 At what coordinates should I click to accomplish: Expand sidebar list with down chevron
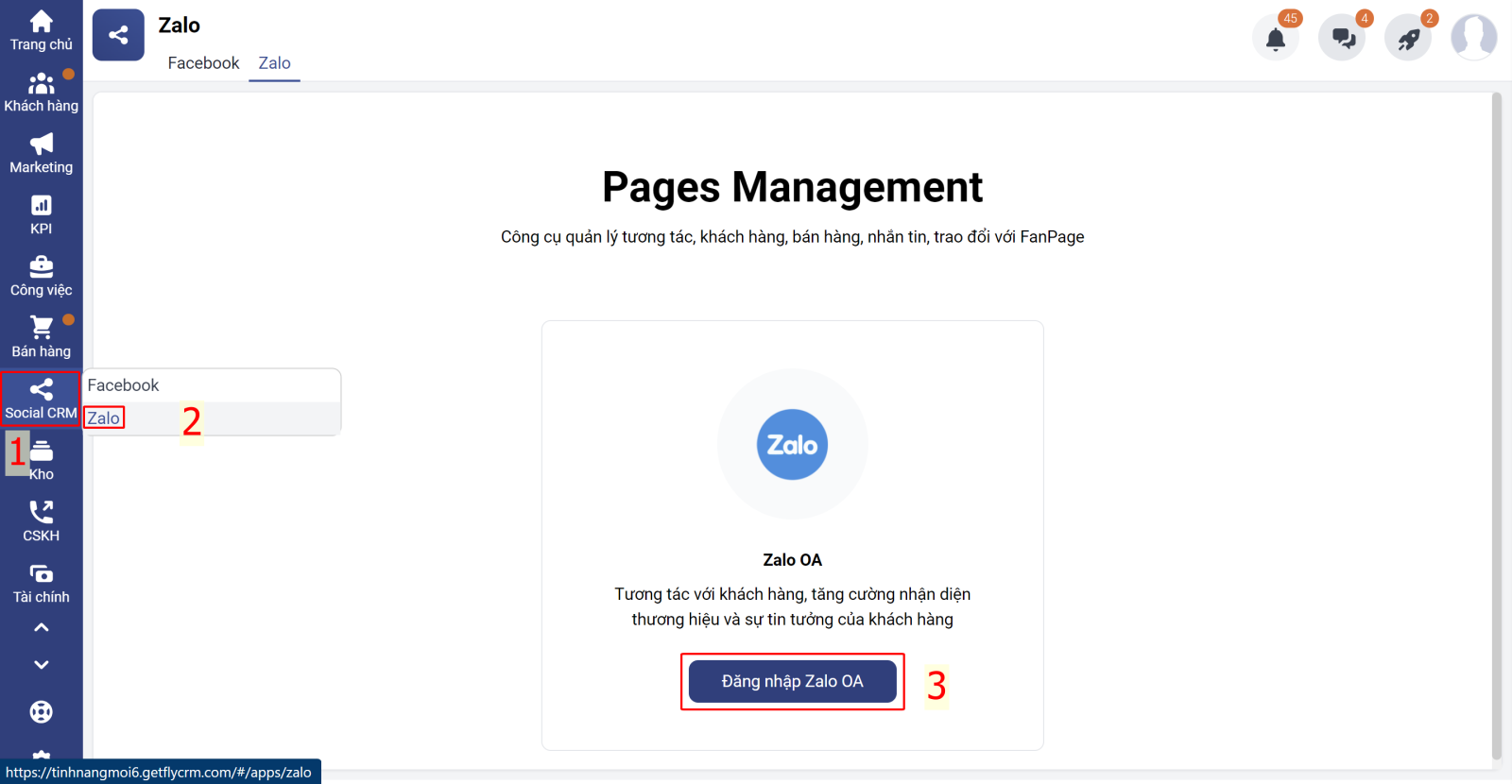tap(41, 664)
